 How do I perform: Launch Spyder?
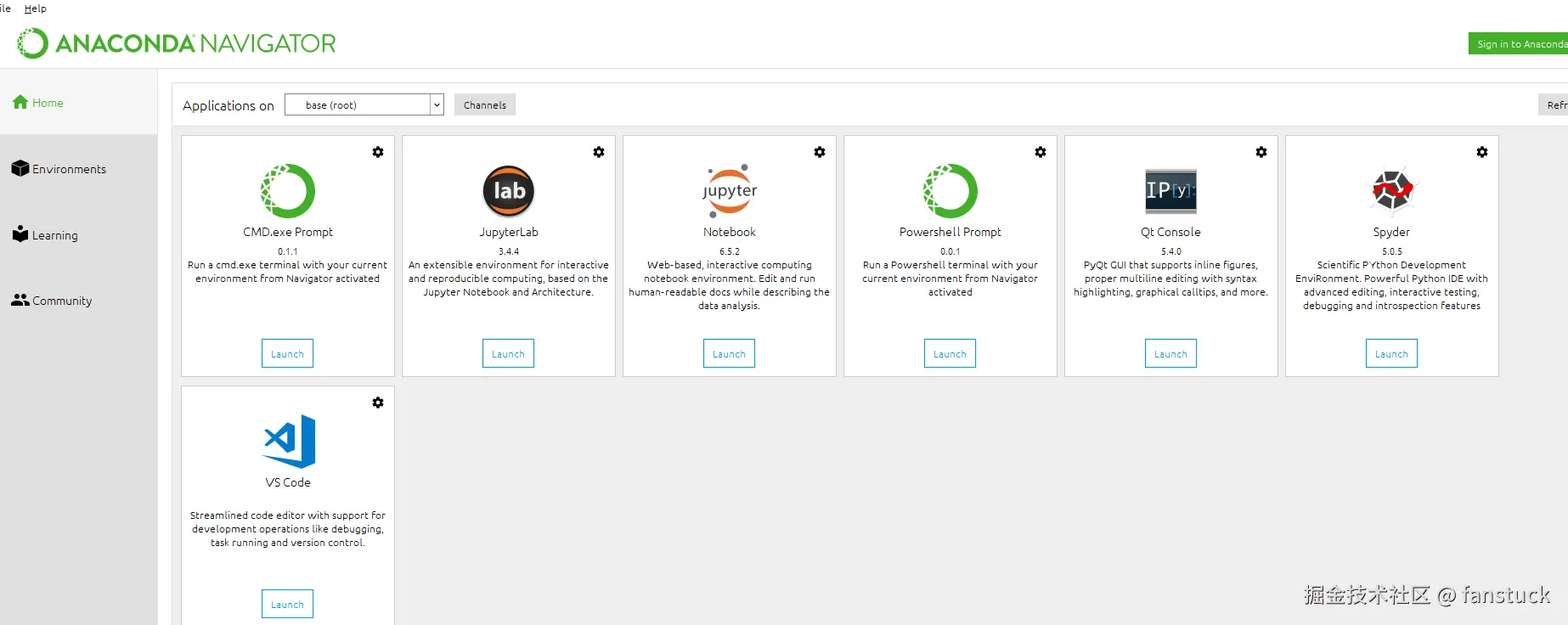(1391, 353)
